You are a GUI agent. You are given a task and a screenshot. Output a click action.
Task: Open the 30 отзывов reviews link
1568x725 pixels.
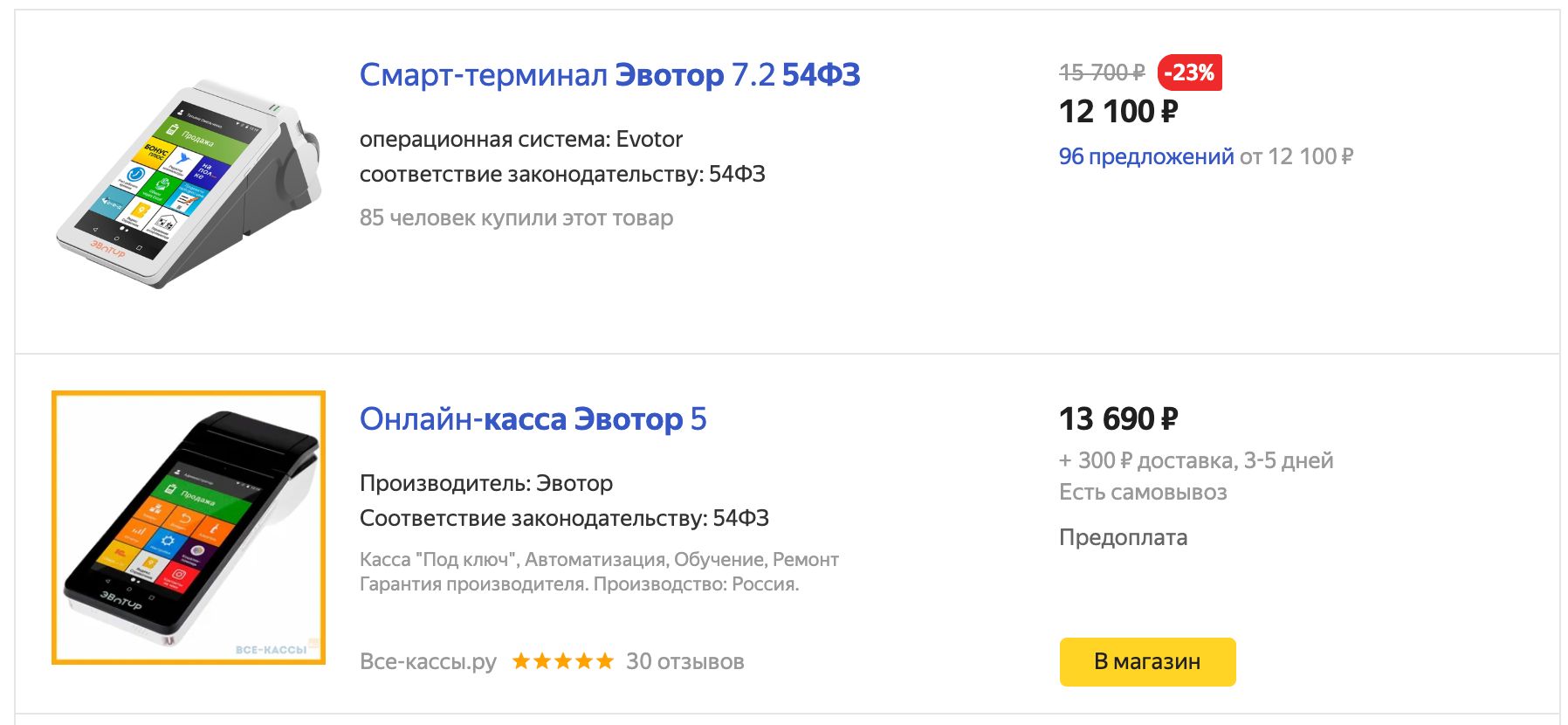point(684,661)
